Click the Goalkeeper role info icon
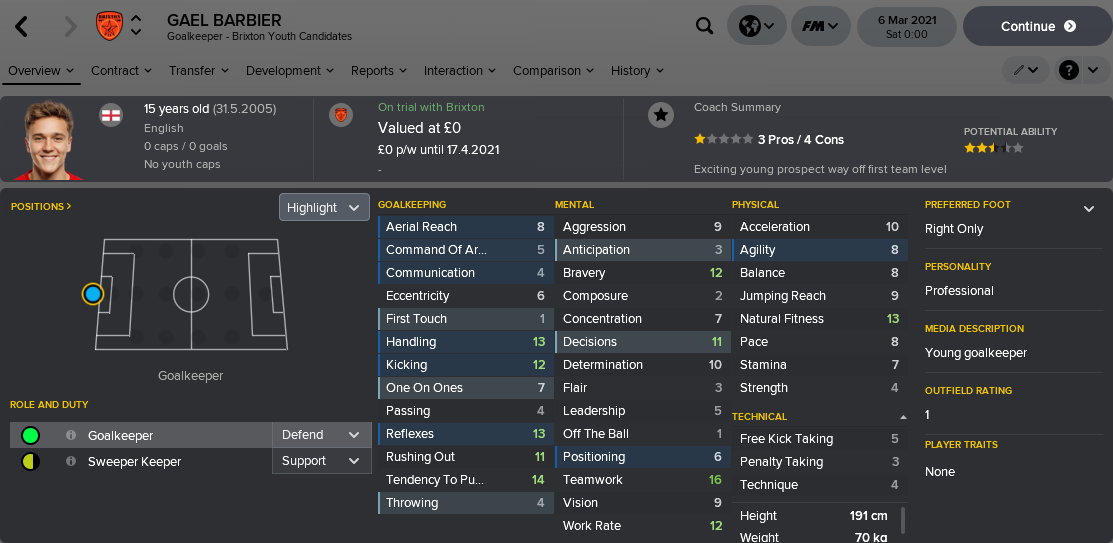 71,435
